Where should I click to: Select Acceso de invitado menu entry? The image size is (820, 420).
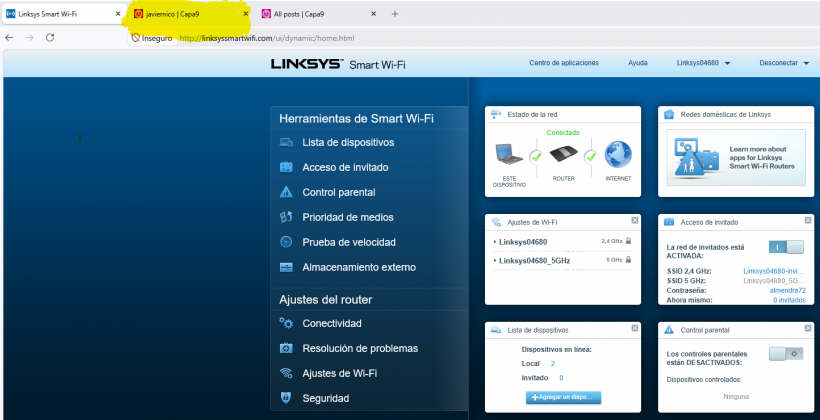(345, 167)
